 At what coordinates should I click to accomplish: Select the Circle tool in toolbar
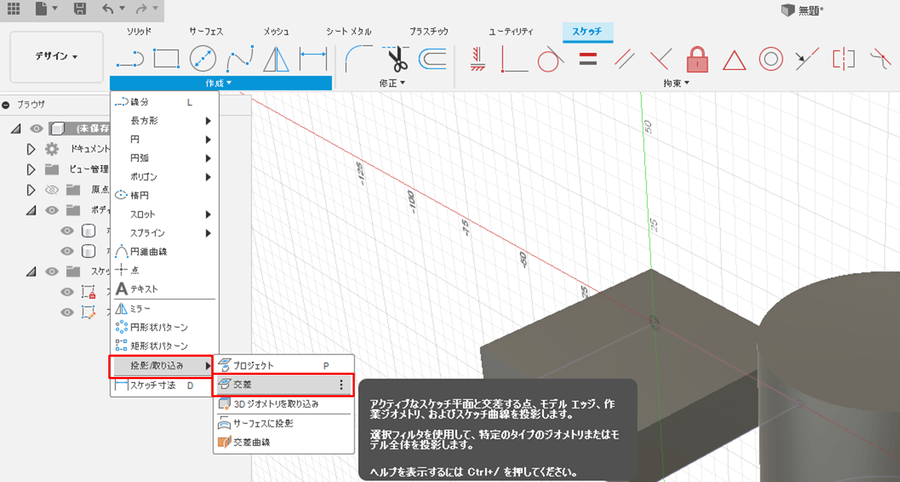(203, 59)
